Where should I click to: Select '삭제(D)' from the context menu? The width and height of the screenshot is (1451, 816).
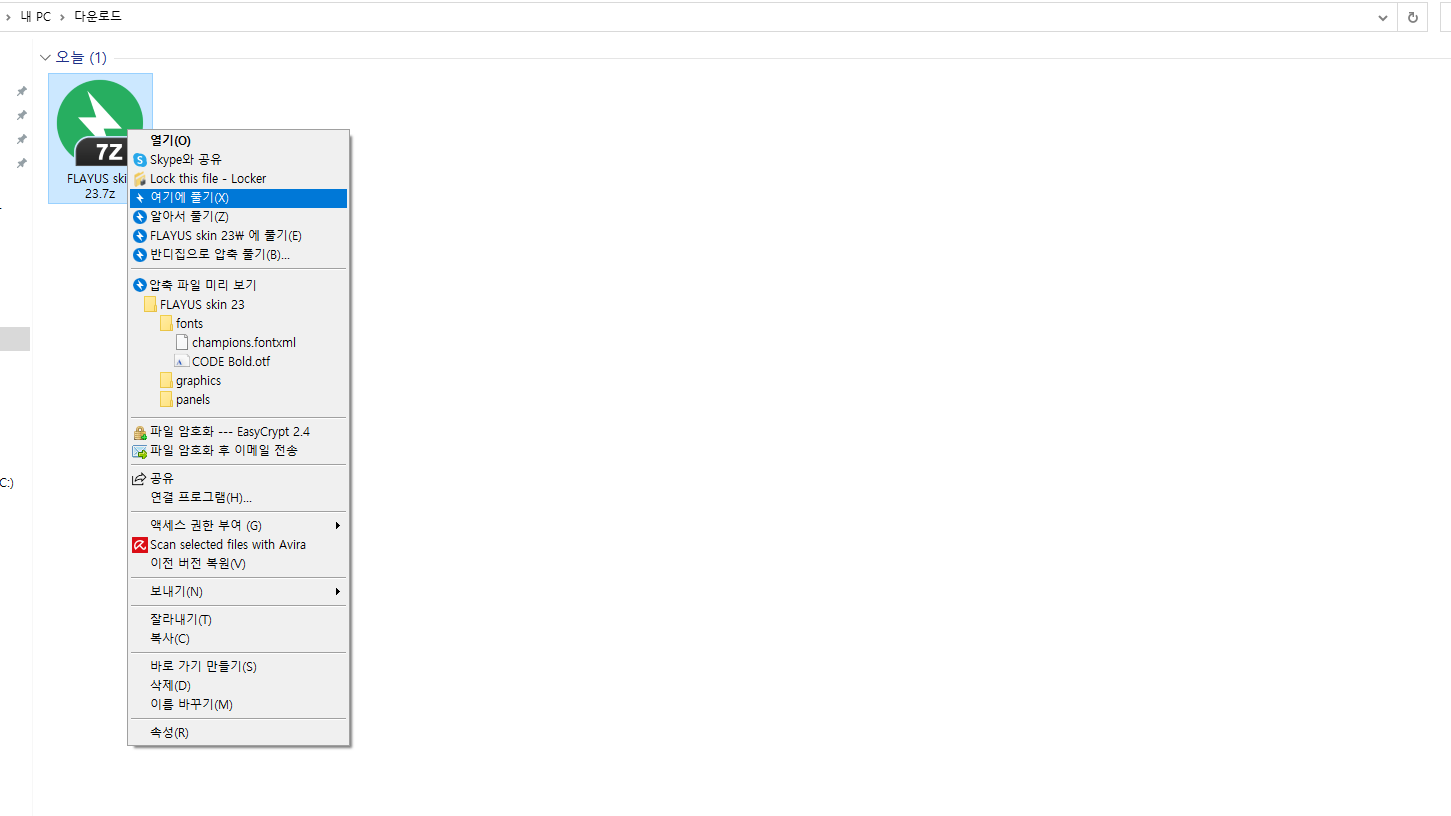pos(239,686)
